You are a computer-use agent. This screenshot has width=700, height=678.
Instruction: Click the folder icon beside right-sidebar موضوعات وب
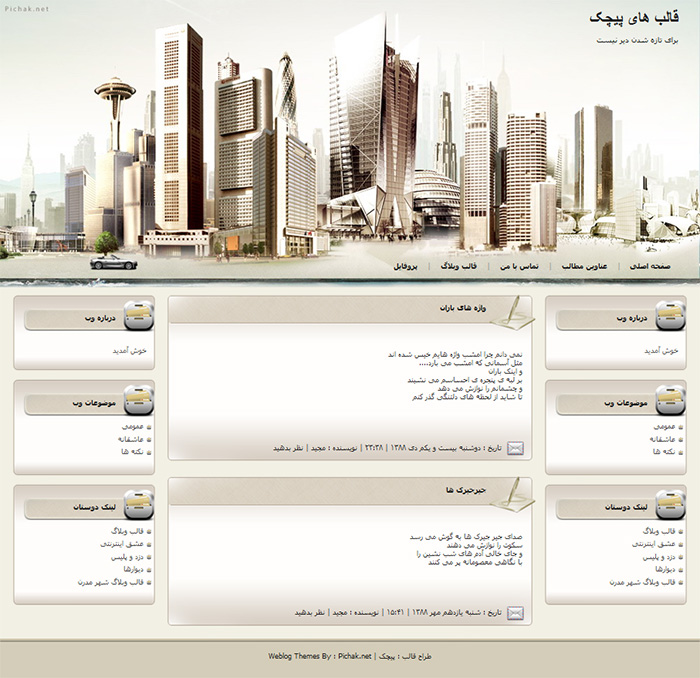pyautogui.click(x=670, y=400)
